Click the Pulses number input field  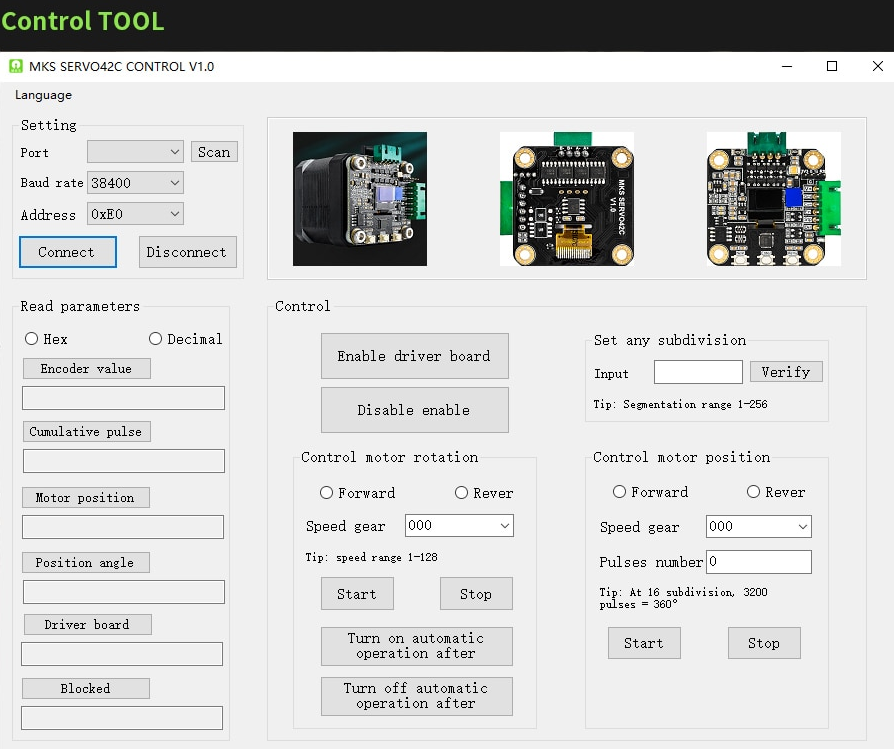(x=758, y=562)
